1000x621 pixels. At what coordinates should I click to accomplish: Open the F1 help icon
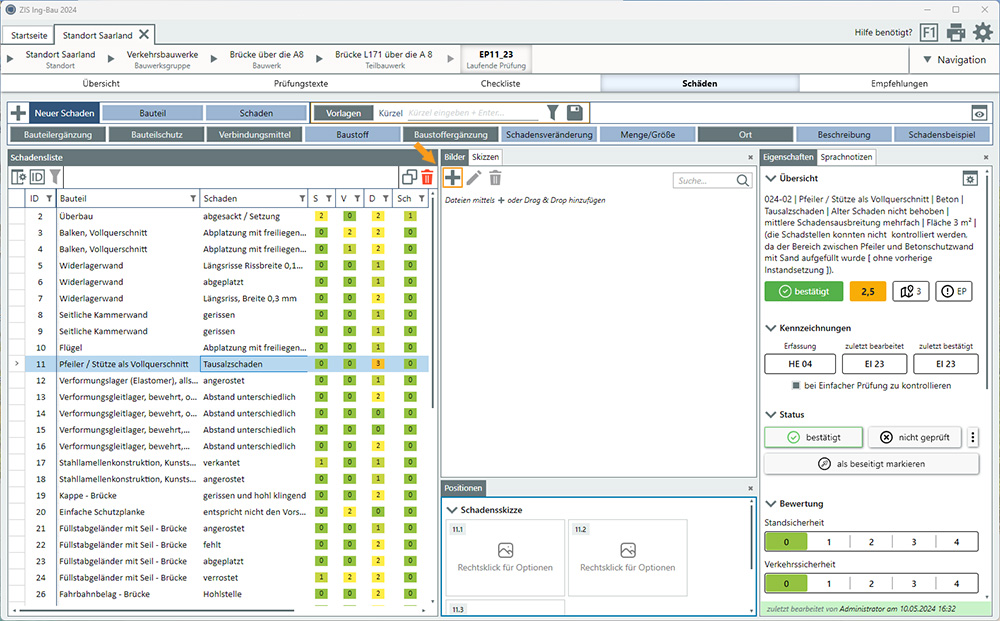click(929, 33)
